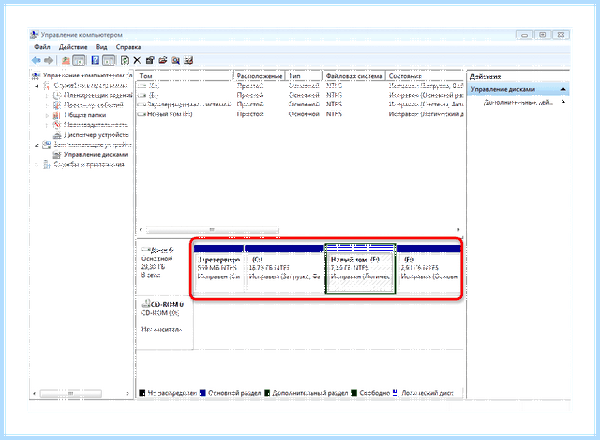
Task: Open the Файл menu
Action: pos(42,47)
